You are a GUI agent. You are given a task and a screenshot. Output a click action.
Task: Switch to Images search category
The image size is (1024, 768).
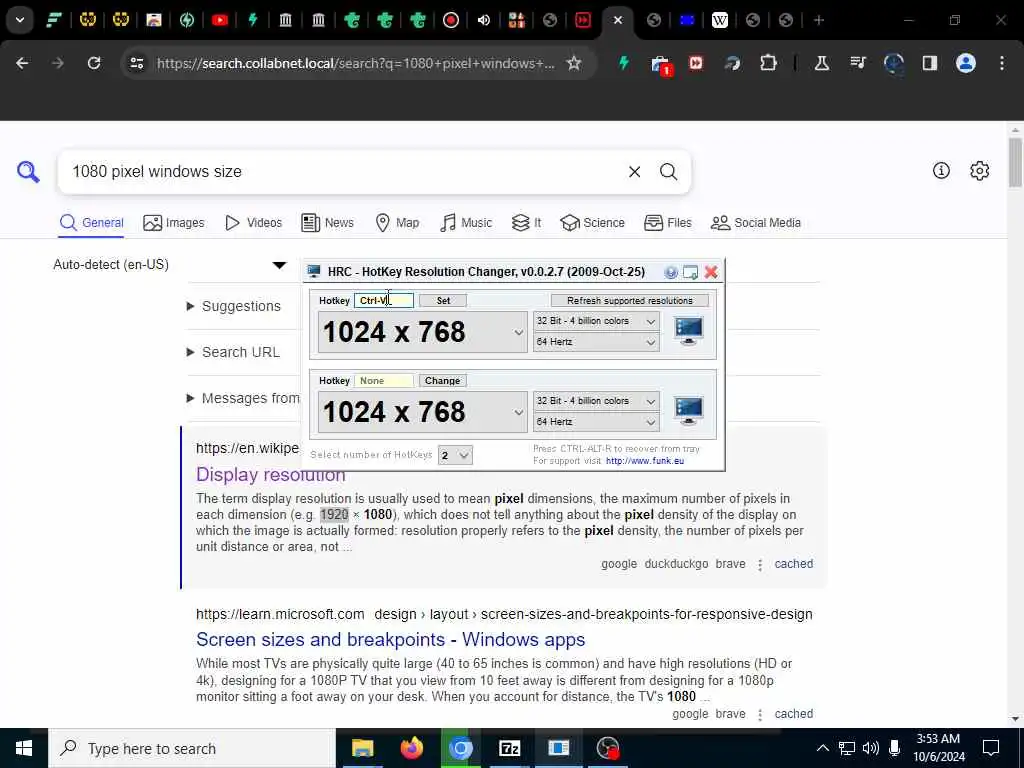pyautogui.click(x=174, y=223)
